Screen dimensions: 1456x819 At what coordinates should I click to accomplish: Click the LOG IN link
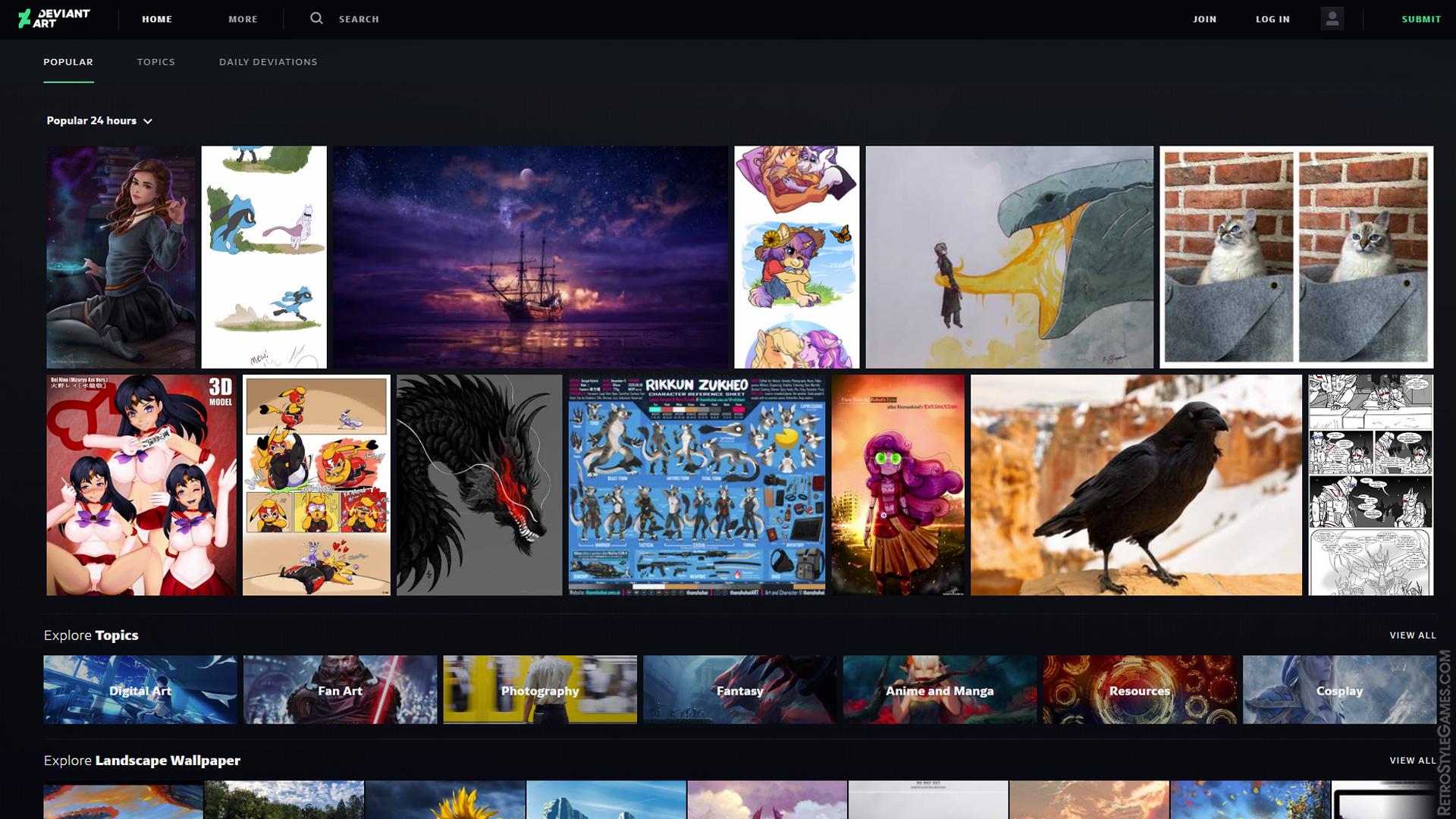coord(1272,19)
